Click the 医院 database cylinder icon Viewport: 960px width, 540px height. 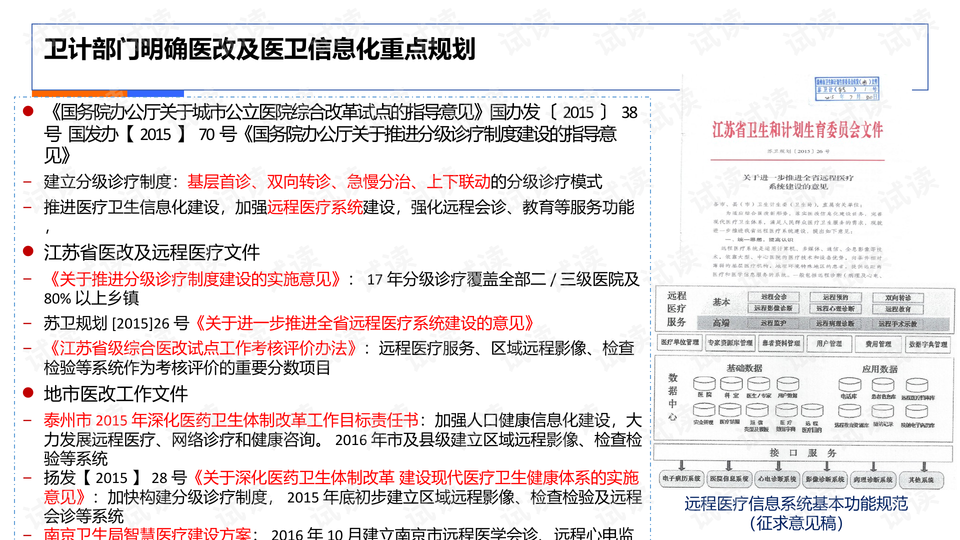click(x=704, y=383)
